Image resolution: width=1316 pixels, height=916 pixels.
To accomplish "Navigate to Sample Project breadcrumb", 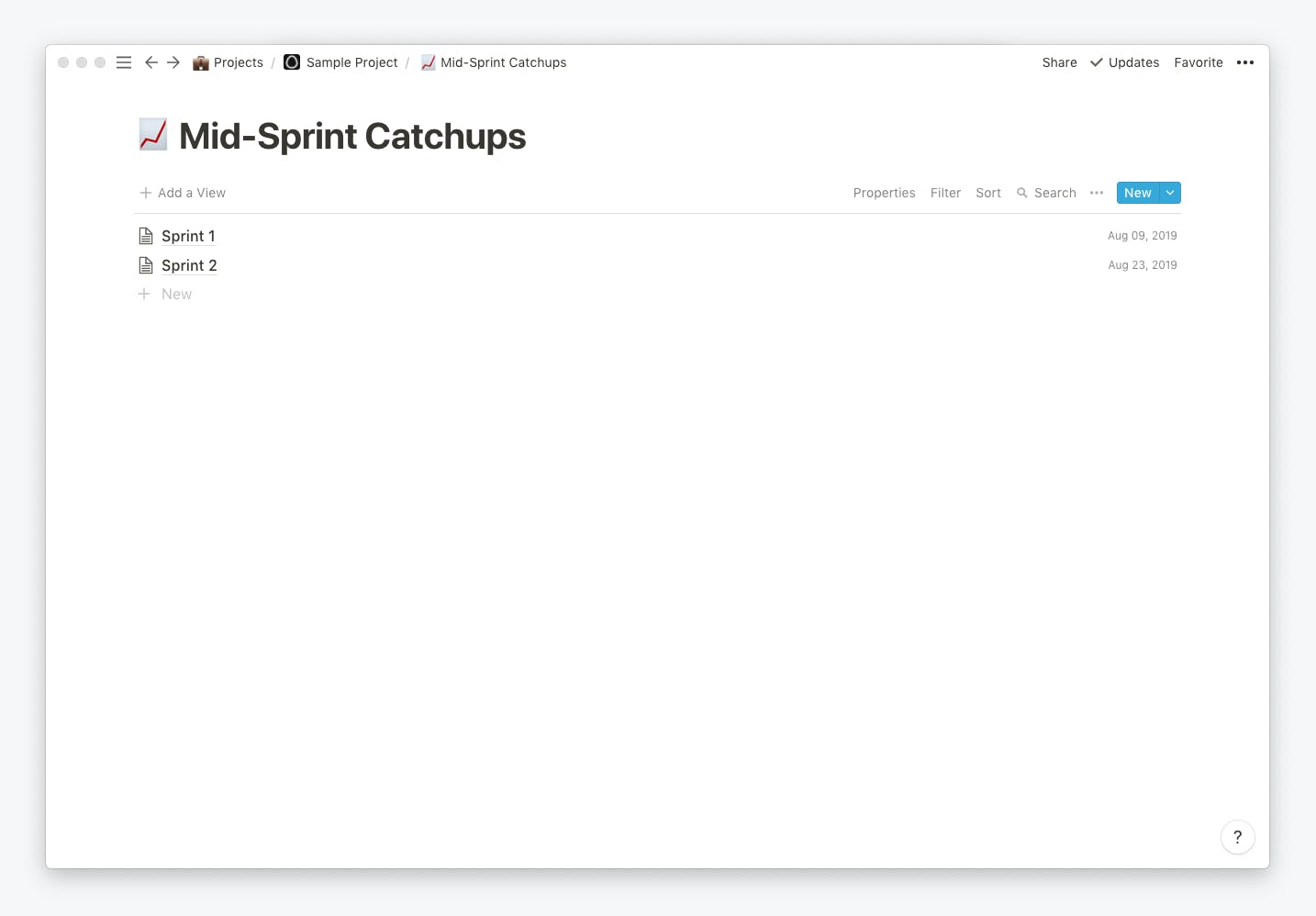I will tap(340, 62).
